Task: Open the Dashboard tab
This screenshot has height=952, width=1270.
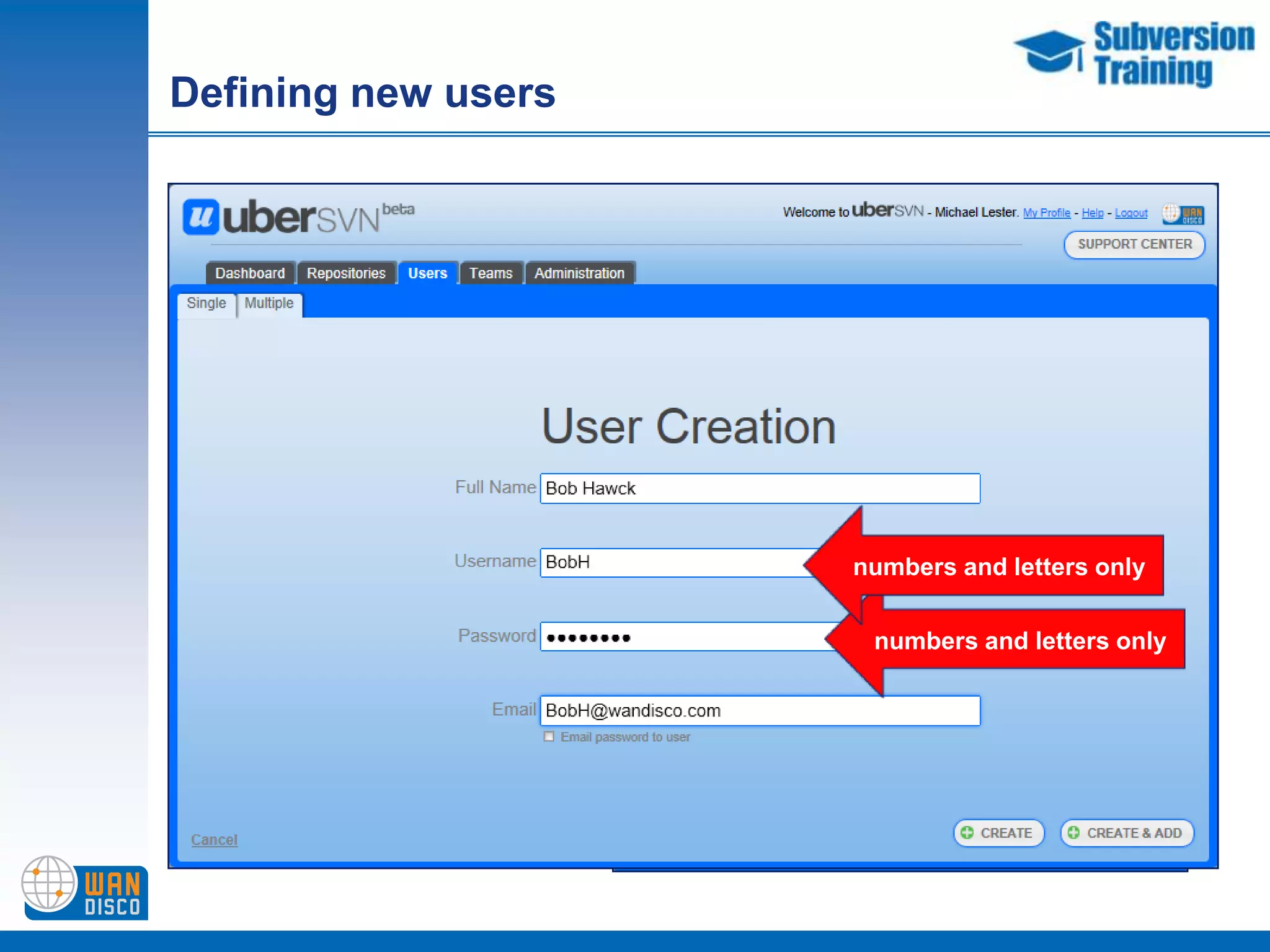Action: click(x=250, y=273)
